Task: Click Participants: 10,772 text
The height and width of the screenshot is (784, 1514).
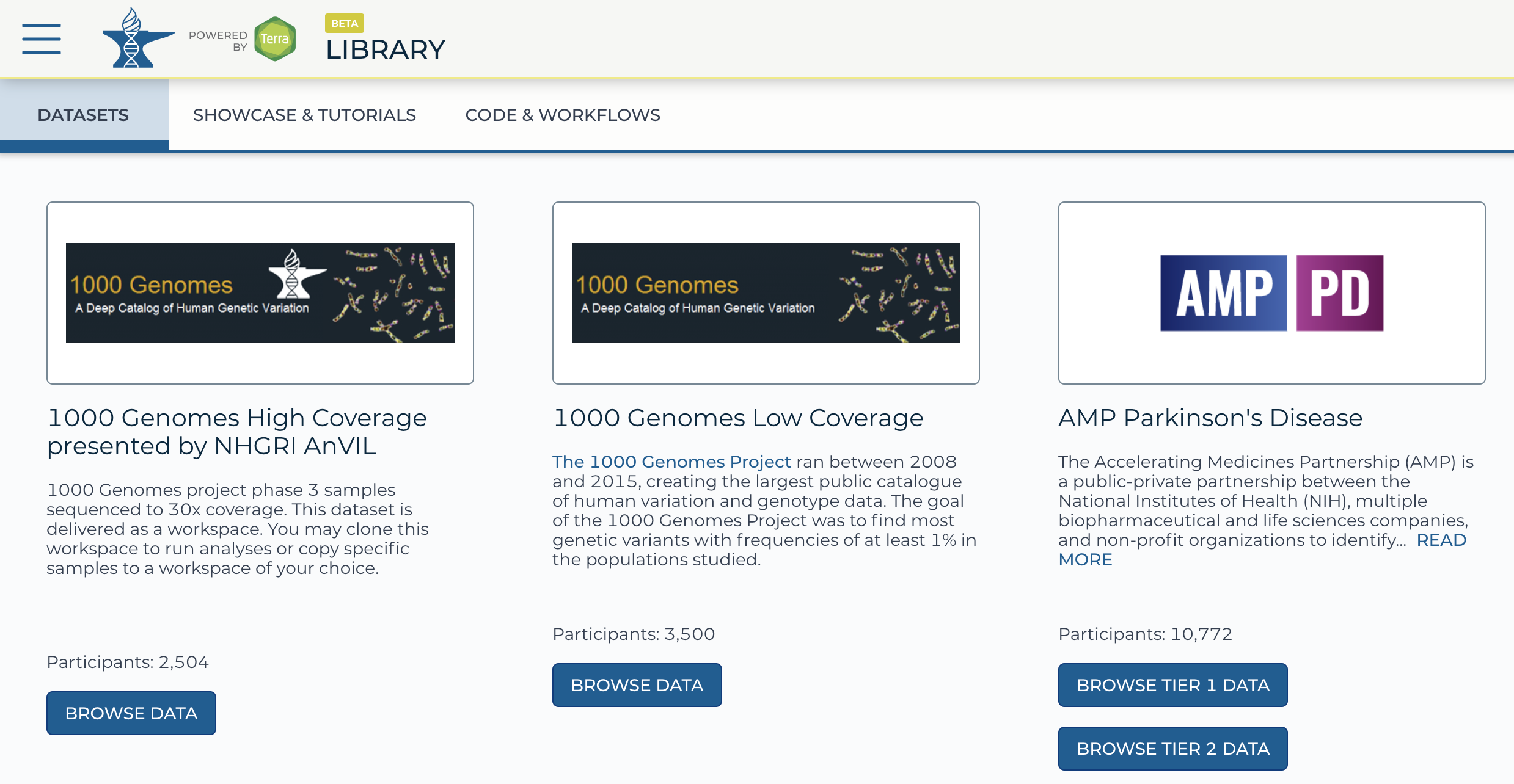Action: click(1145, 634)
